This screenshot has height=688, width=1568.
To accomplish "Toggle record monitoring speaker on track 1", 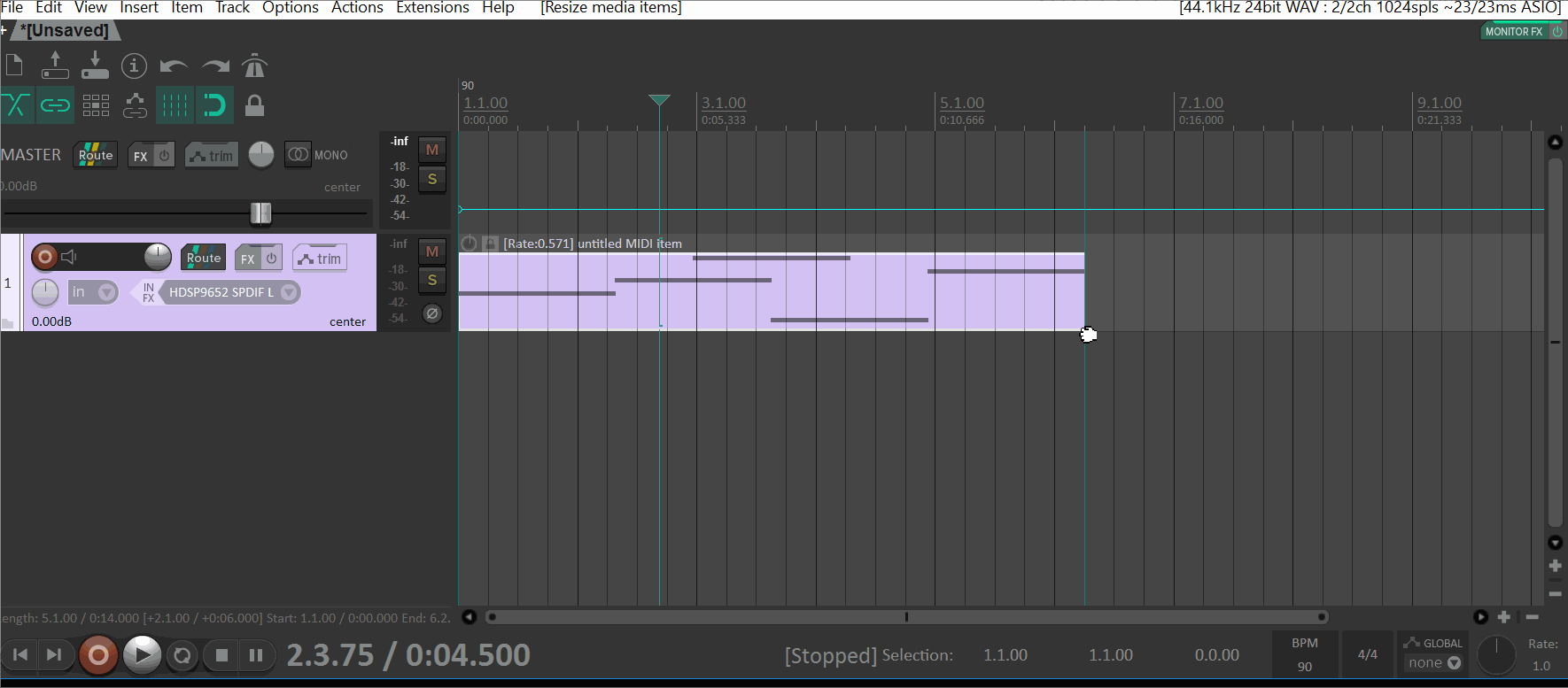I will tap(69, 257).
